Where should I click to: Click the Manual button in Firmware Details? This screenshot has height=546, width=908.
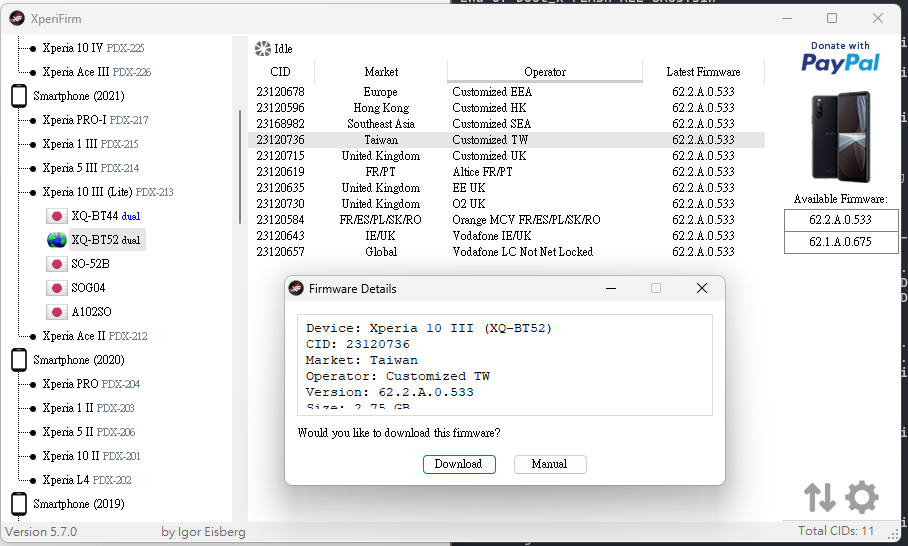click(x=550, y=464)
